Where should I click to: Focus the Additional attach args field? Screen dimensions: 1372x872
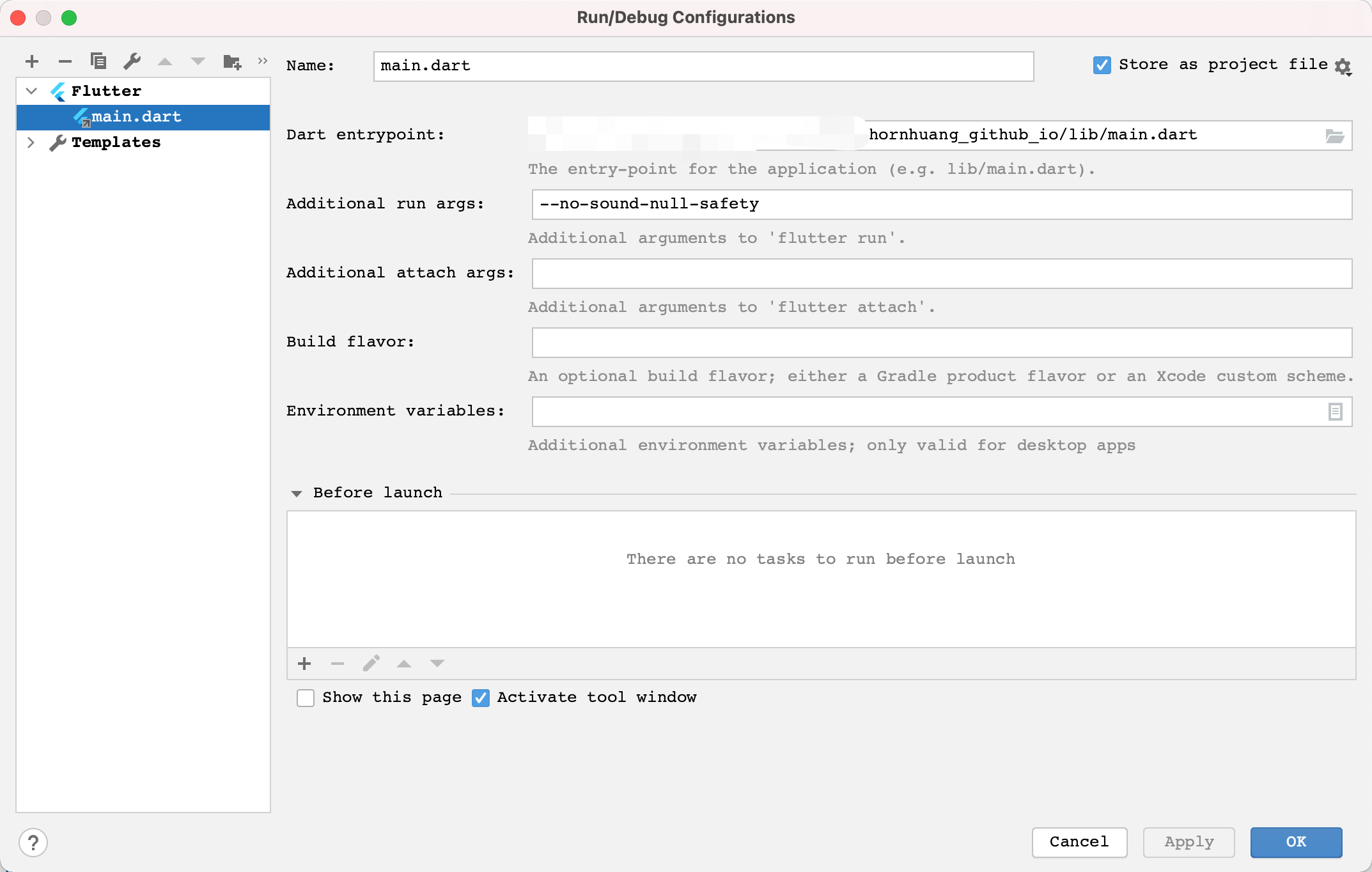pos(942,273)
